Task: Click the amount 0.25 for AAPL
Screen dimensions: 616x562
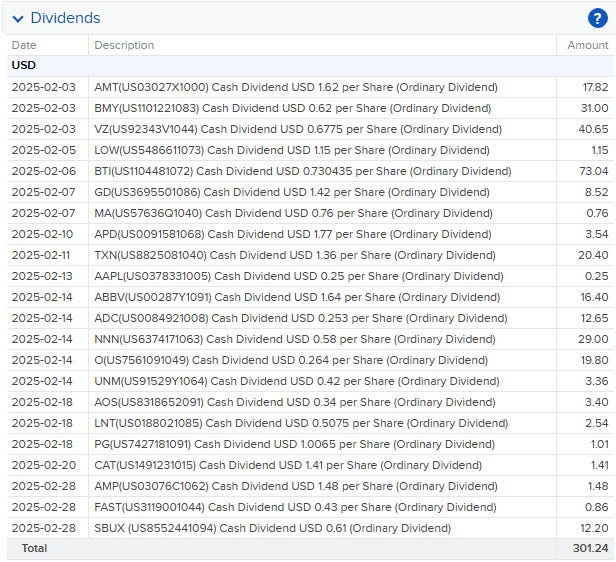Action: (597, 276)
